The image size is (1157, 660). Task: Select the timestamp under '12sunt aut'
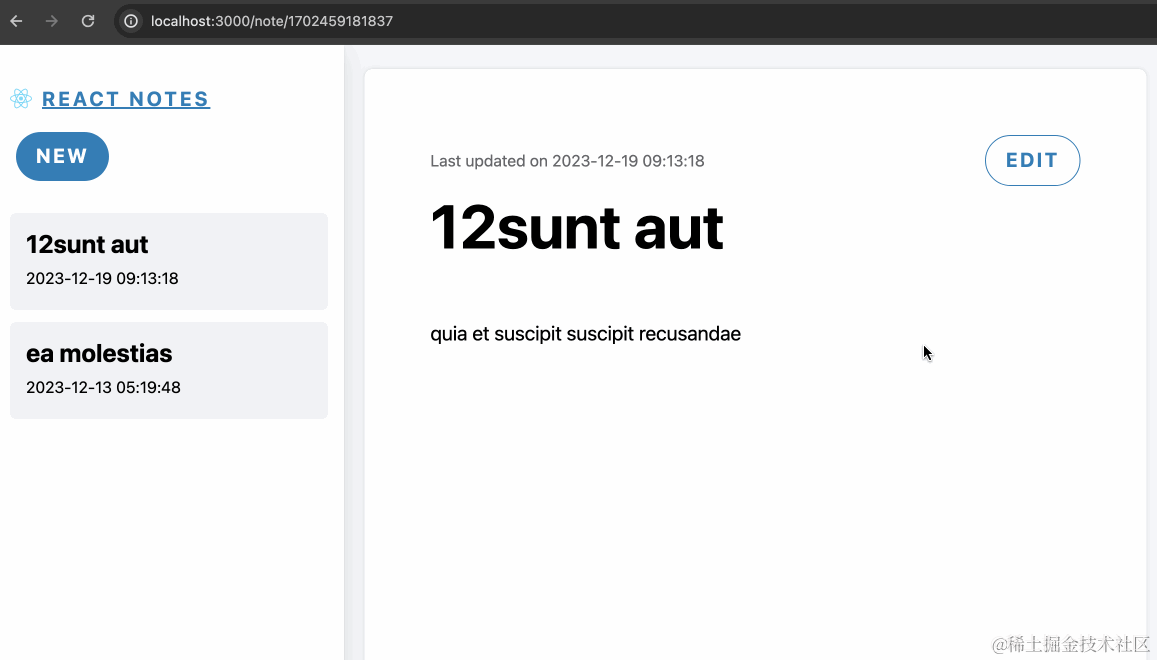(x=101, y=278)
